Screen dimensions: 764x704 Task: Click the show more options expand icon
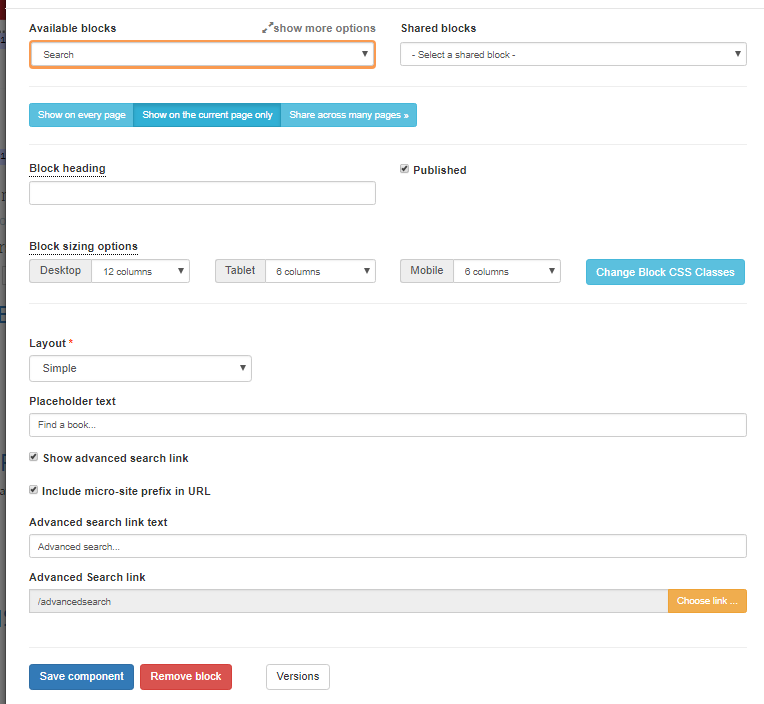(x=267, y=28)
